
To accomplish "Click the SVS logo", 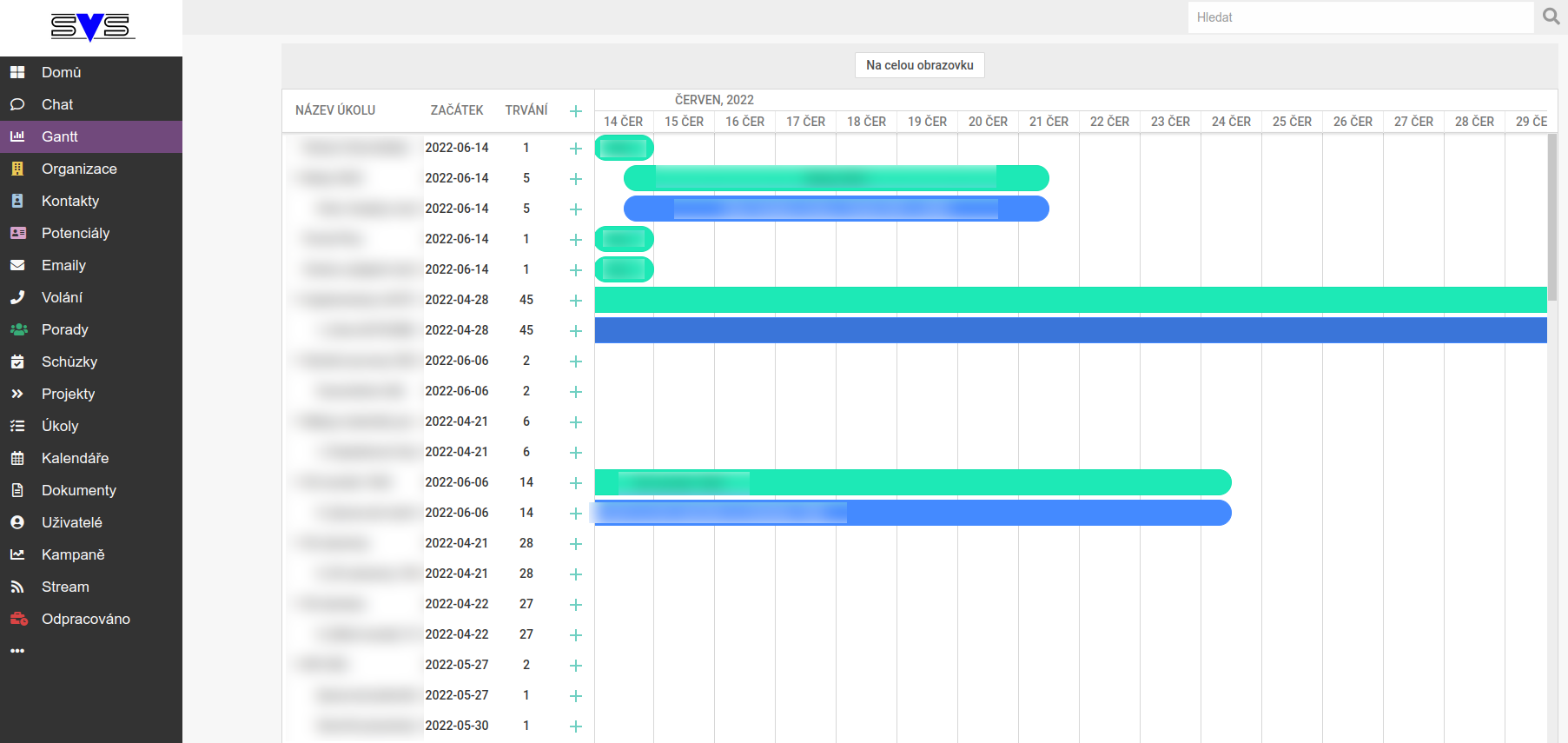I will pyautogui.click(x=90, y=28).
